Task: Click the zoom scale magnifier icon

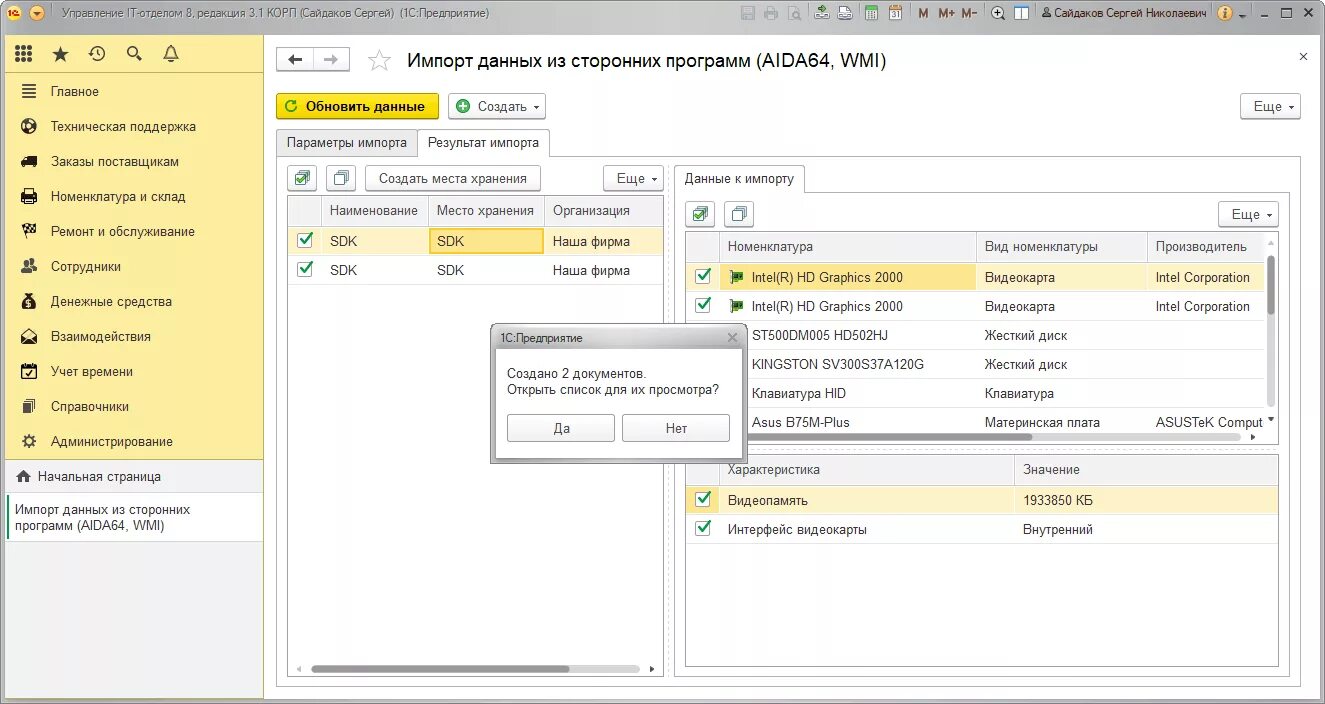Action: [998, 13]
